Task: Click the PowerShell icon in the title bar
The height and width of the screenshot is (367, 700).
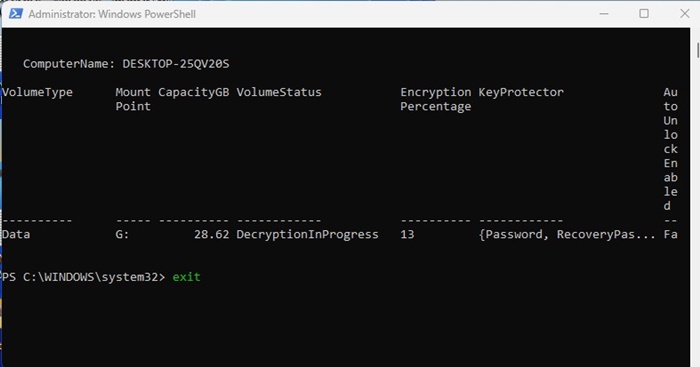Action: coord(16,14)
